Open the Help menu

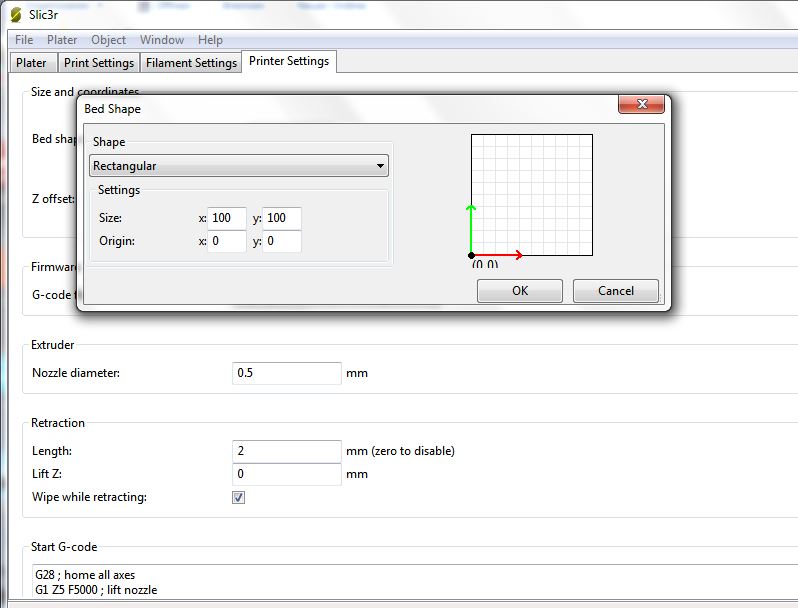point(210,40)
